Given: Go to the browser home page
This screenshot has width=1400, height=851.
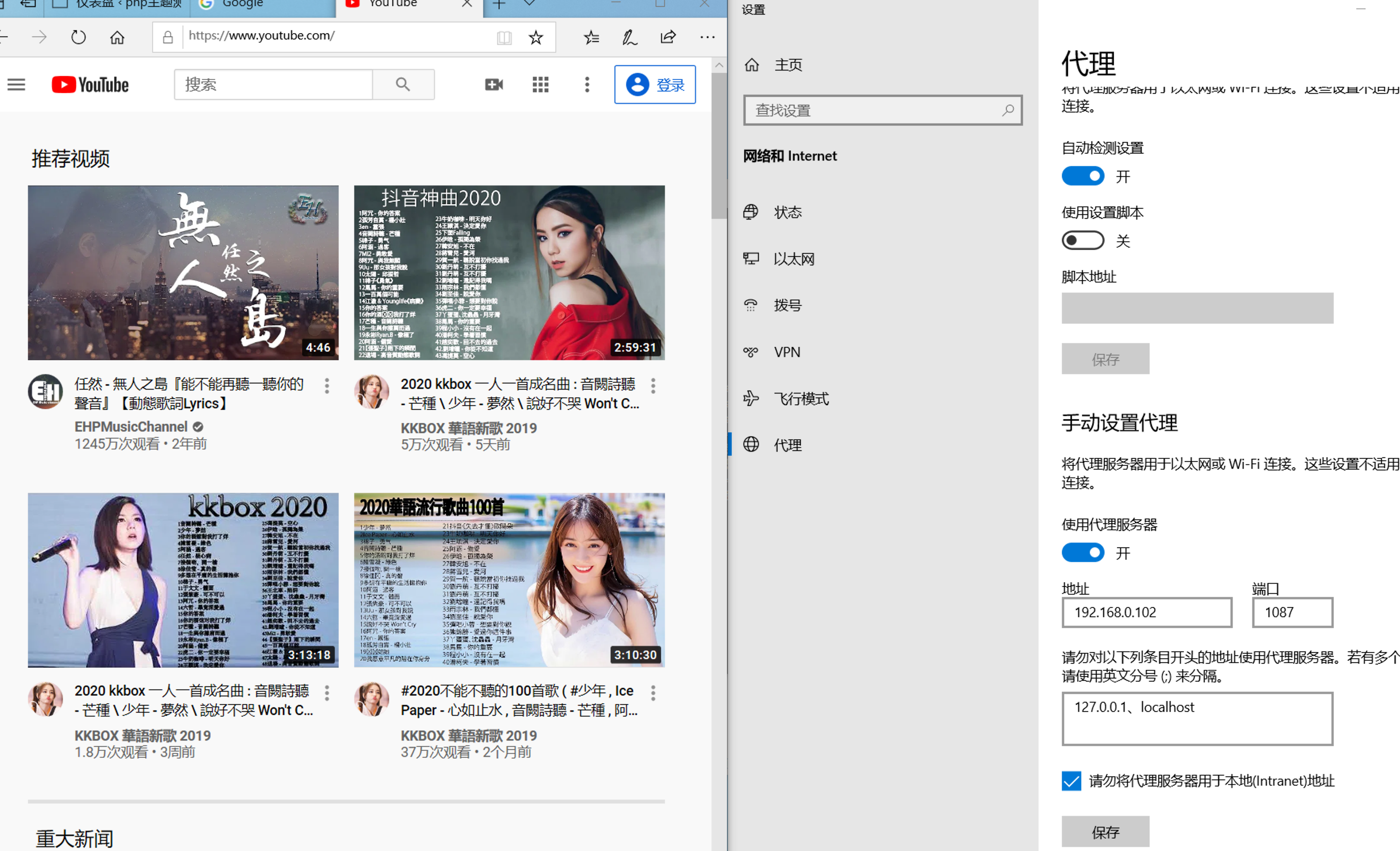Looking at the screenshot, I should pyautogui.click(x=117, y=38).
